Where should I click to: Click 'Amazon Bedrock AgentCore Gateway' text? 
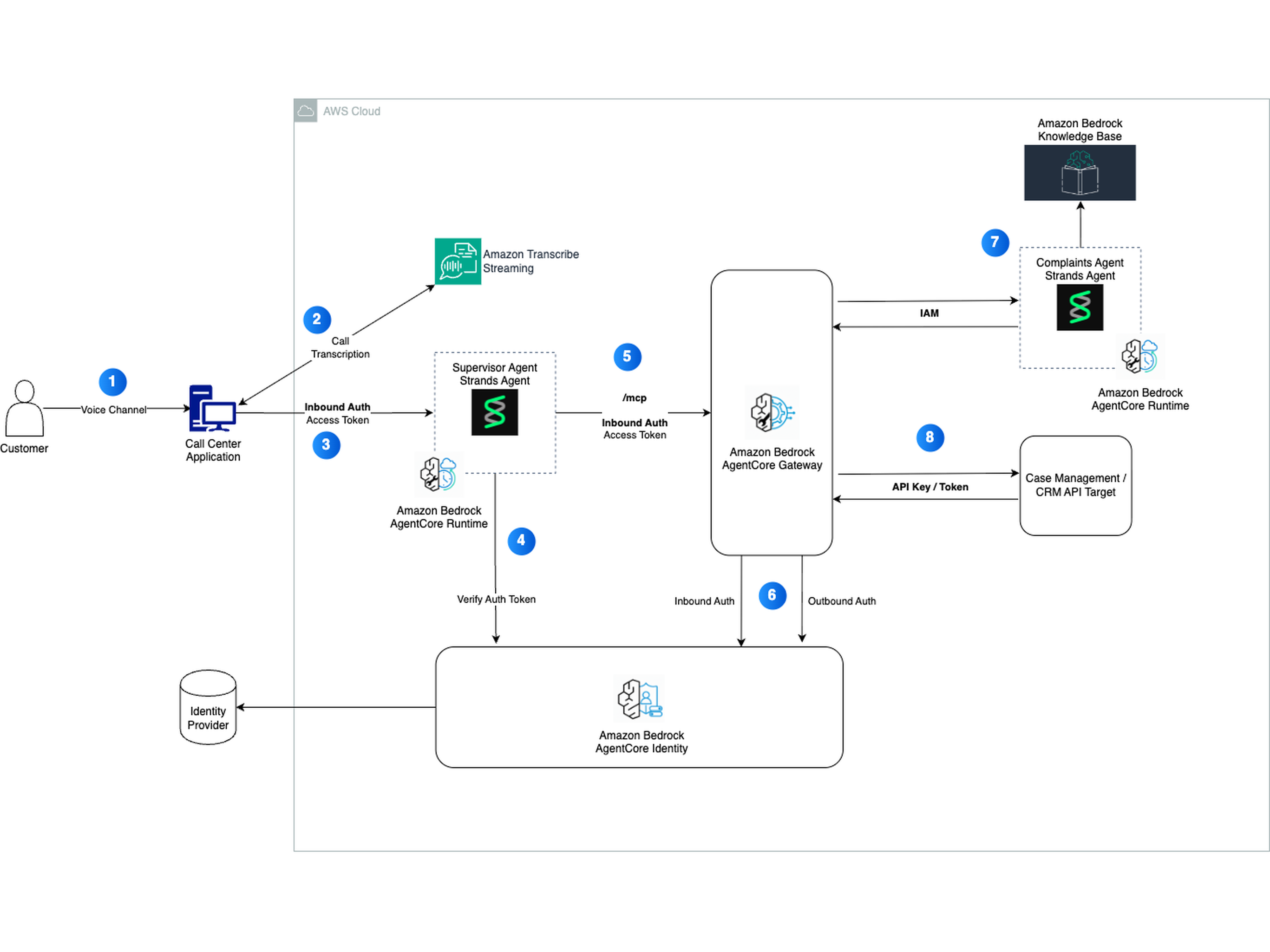point(772,458)
